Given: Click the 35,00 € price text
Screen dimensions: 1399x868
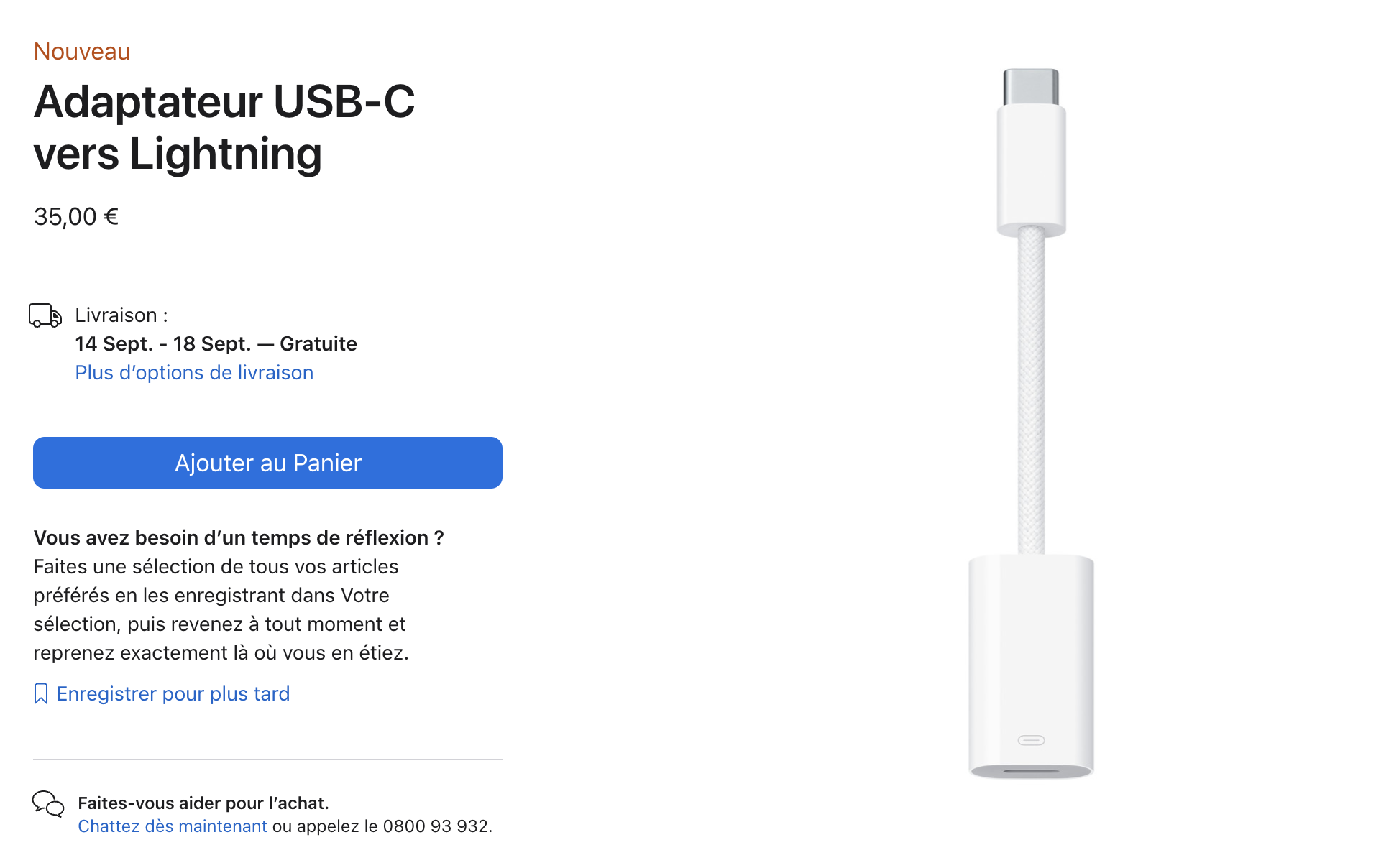Looking at the screenshot, I should pos(76,216).
